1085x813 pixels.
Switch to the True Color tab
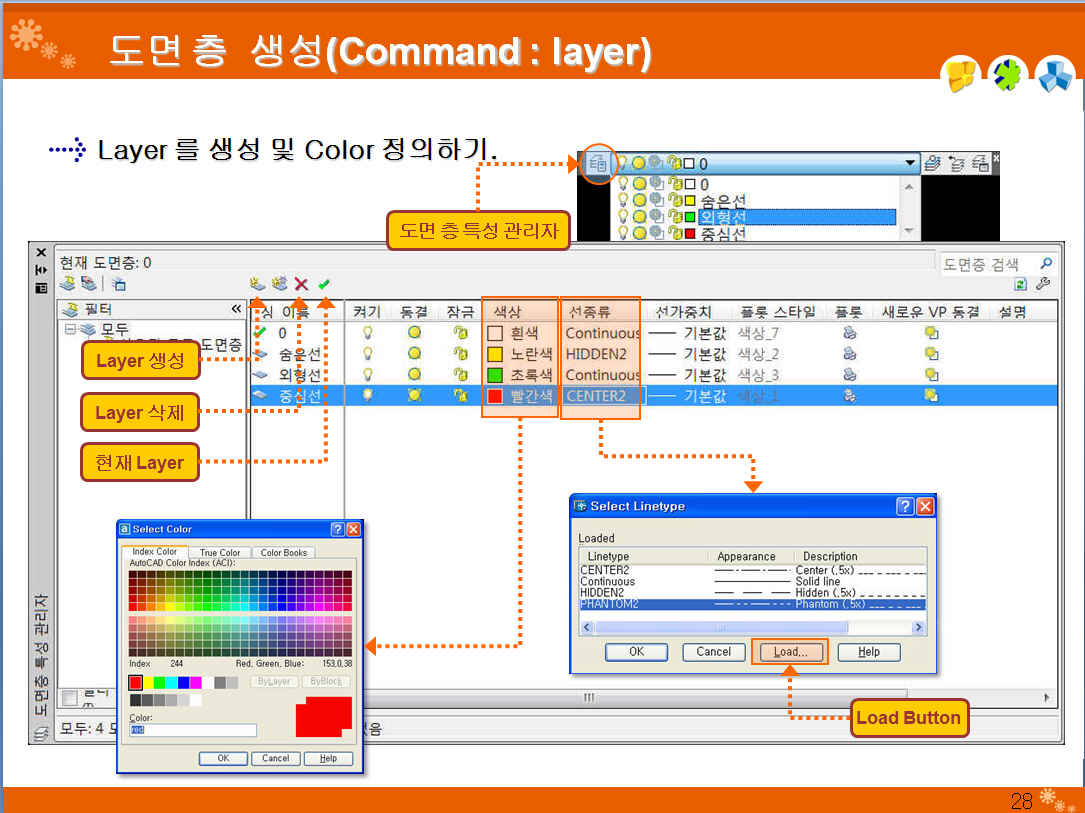point(220,552)
